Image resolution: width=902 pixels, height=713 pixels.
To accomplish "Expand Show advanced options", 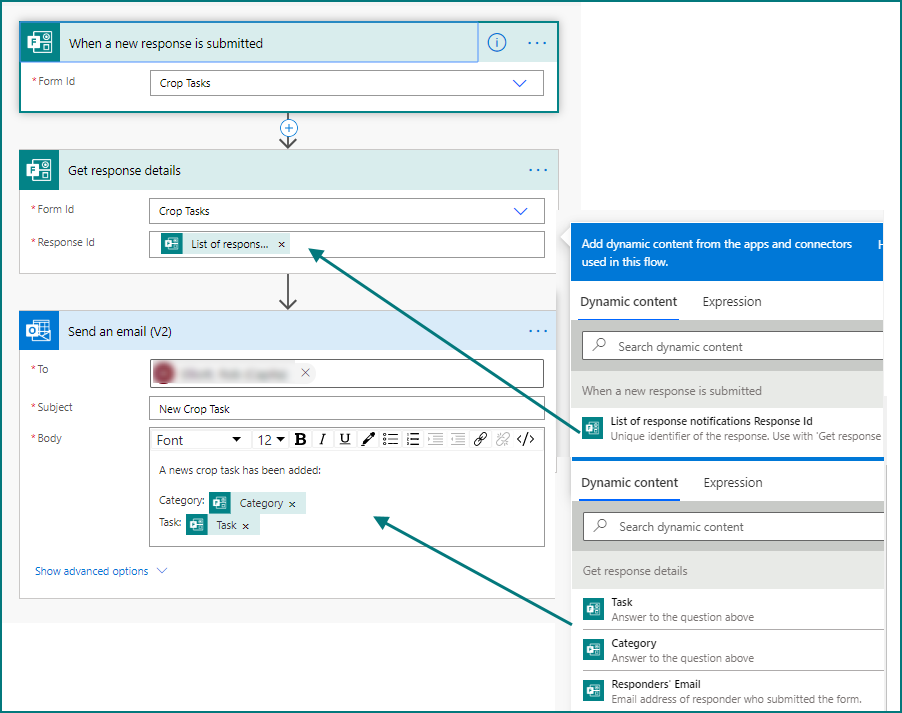I will point(101,571).
